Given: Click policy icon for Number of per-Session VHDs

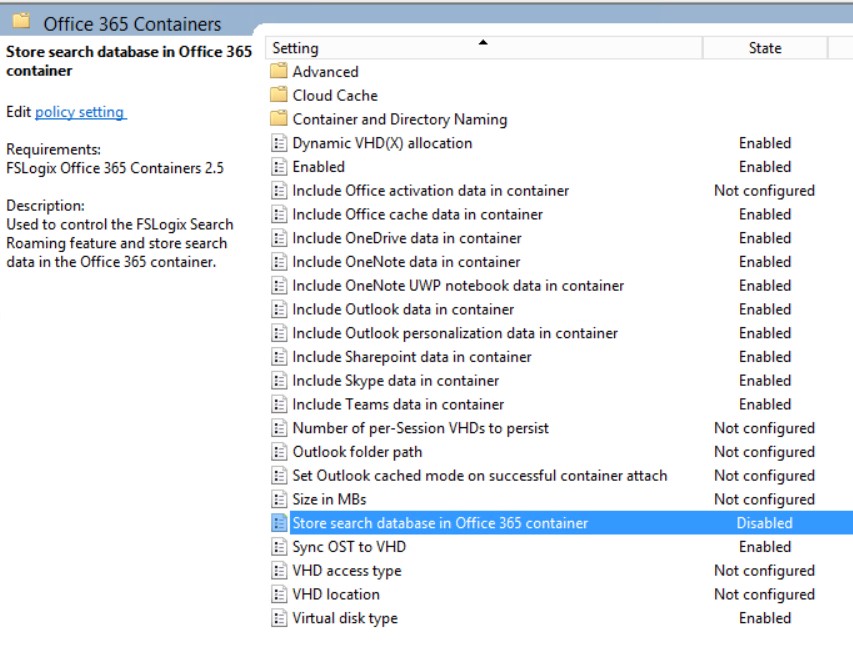Looking at the screenshot, I should 279,428.
